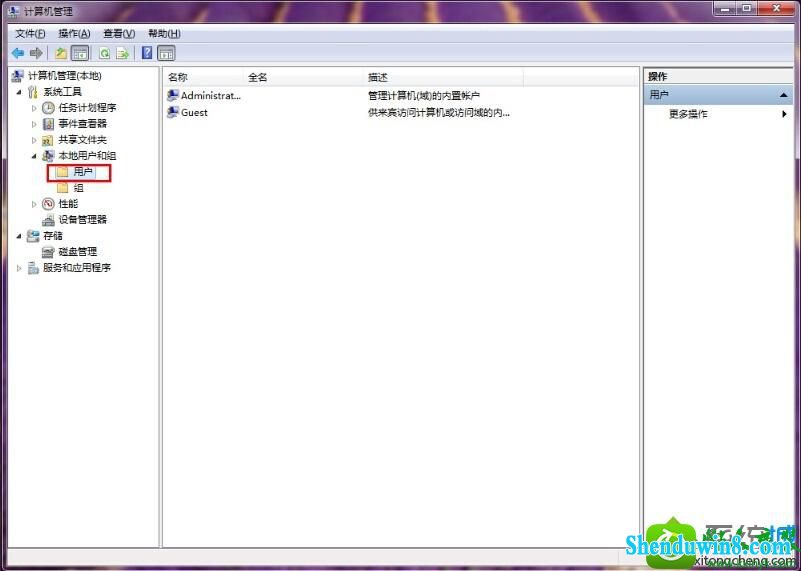Select 任务计划程序 label in tree
The height and width of the screenshot is (571, 801).
[x=87, y=108]
